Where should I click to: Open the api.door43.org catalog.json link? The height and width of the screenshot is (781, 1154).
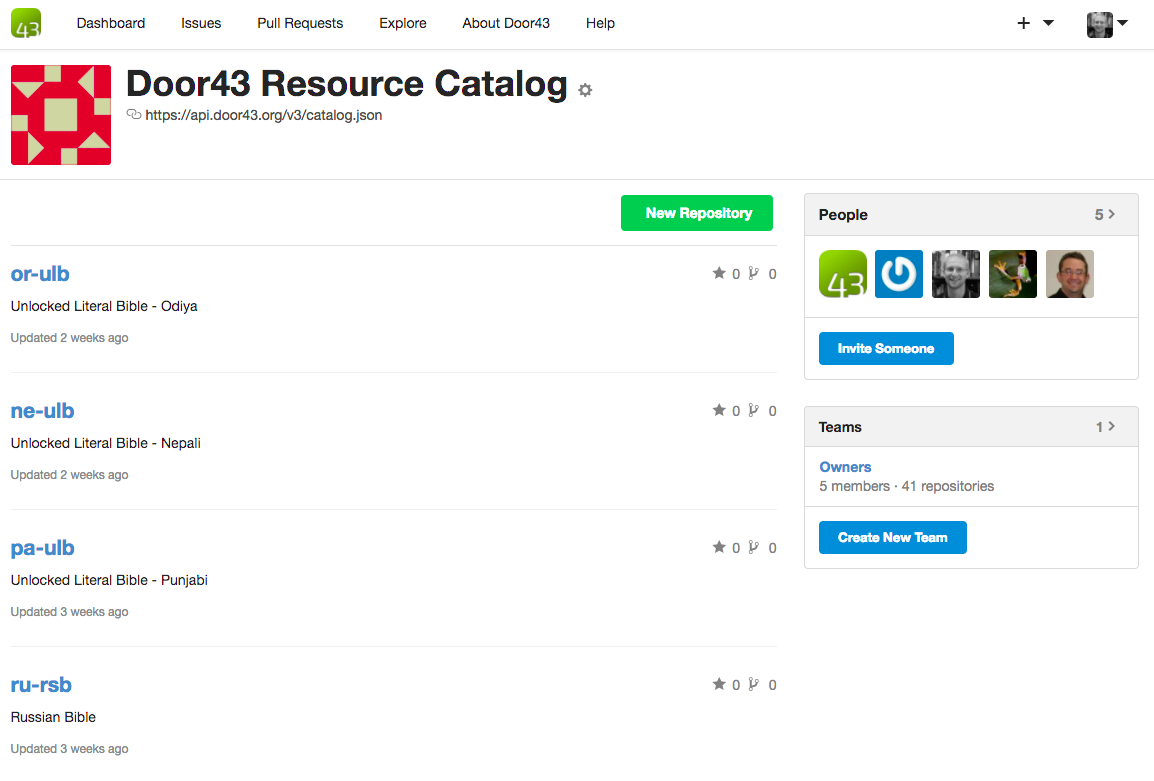coord(263,115)
